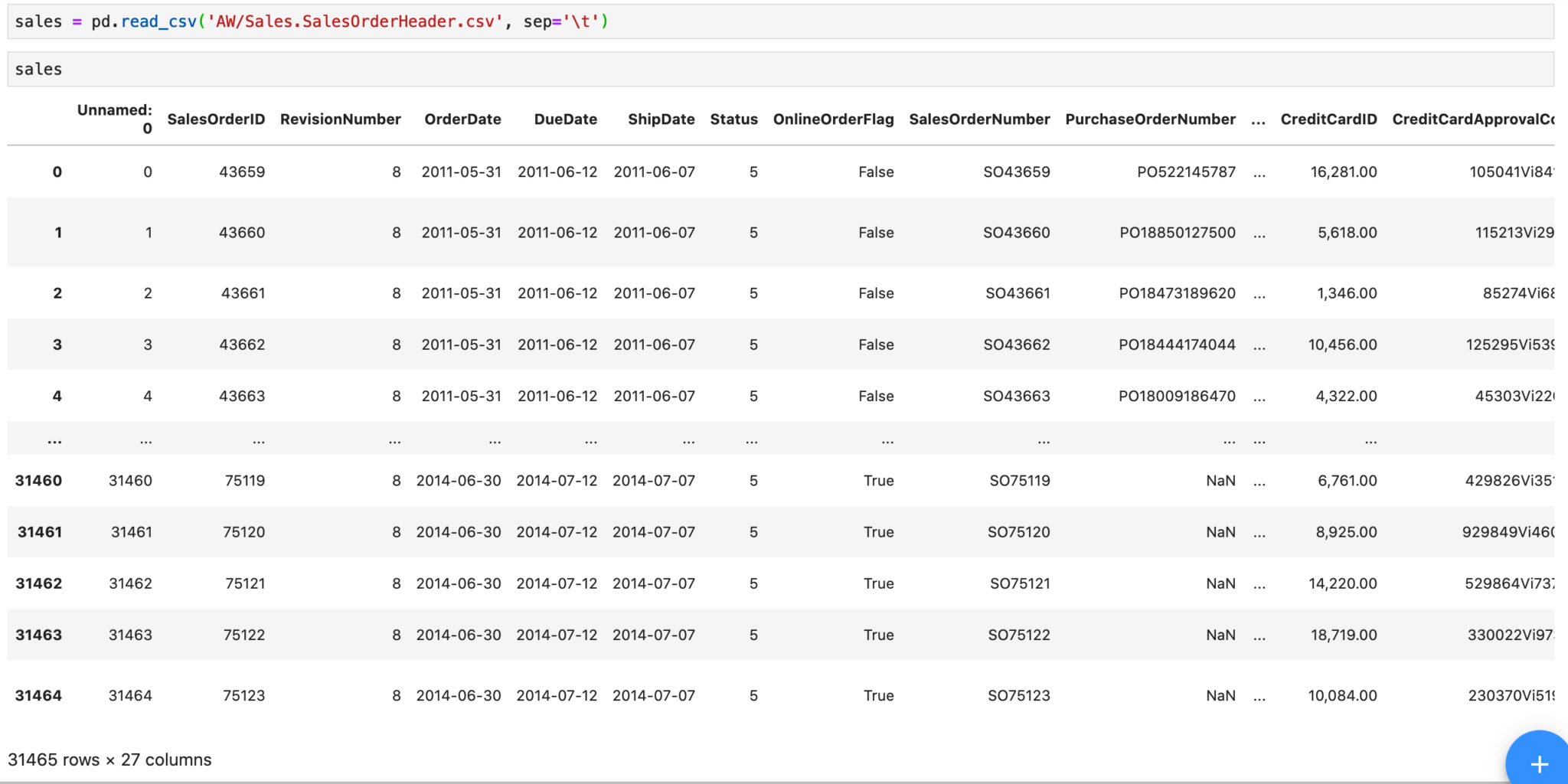Click the SalesOrderNumber column header
The height and width of the screenshot is (784, 1568).
coord(979,119)
